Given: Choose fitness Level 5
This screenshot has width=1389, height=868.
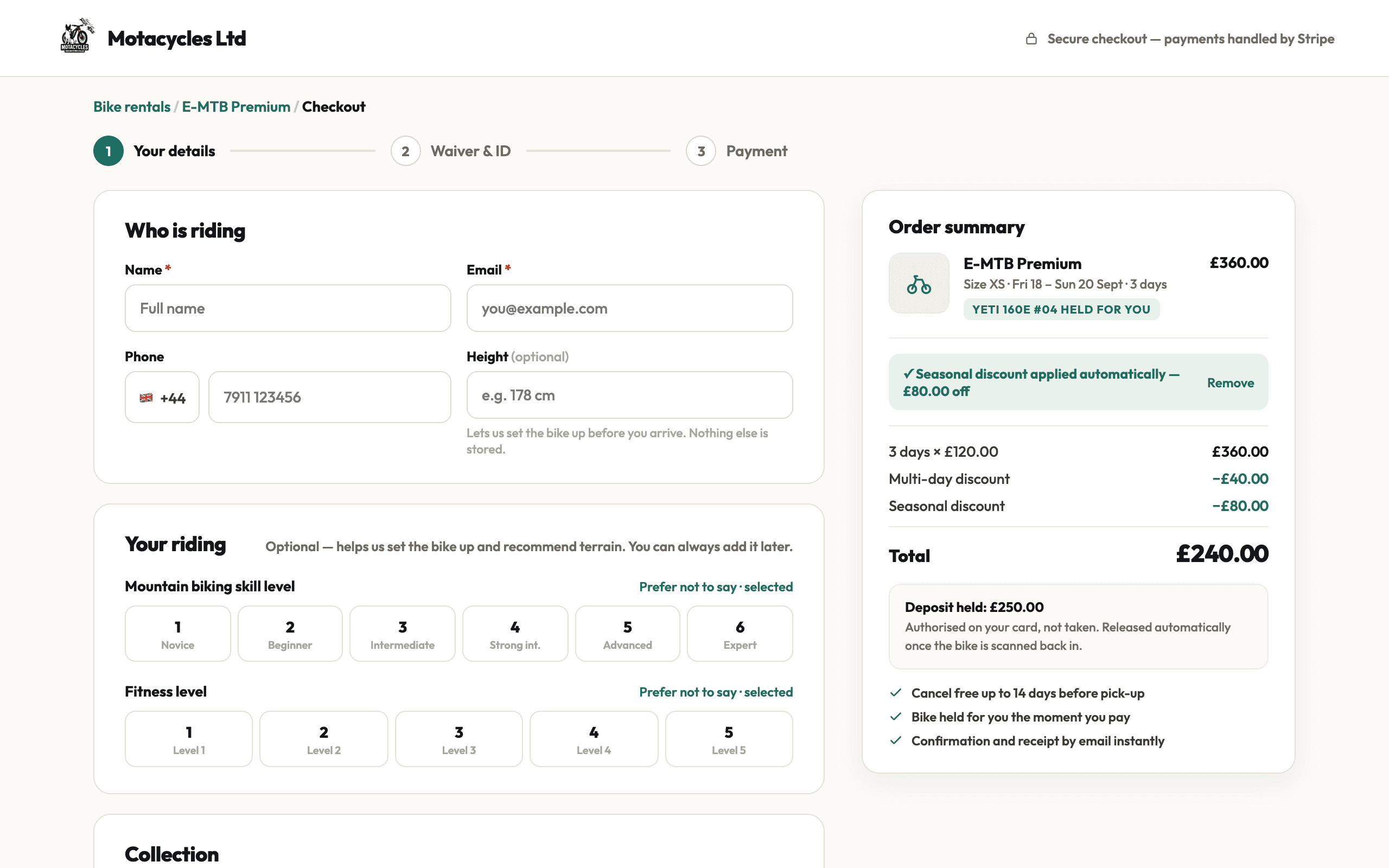Looking at the screenshot, I should coord(729,739).
